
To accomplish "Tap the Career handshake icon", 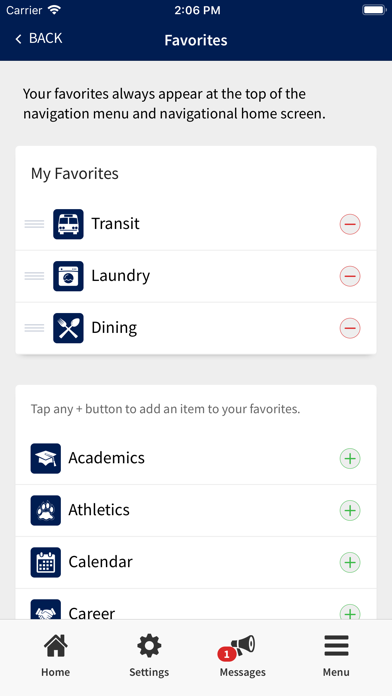I will (x=46, y=610).
